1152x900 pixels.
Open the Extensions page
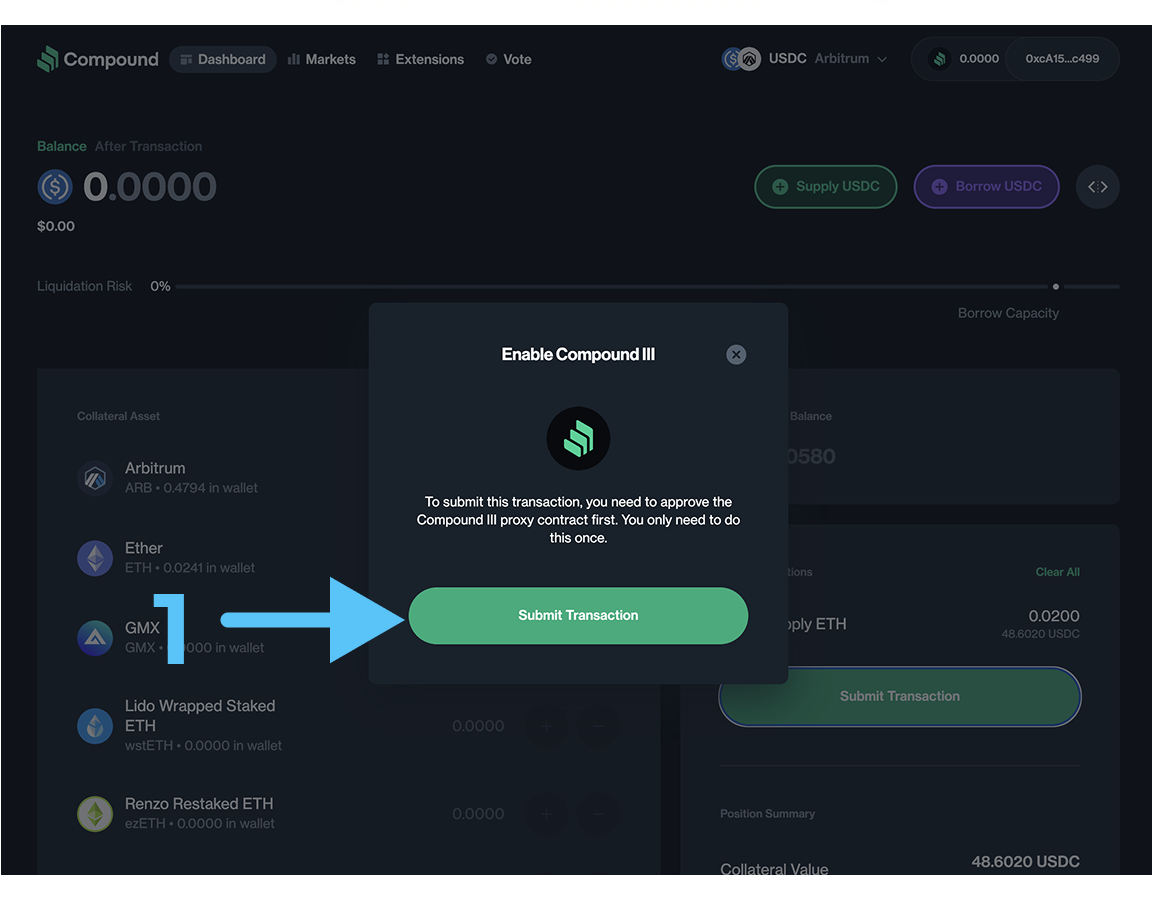tap(420, 59)
